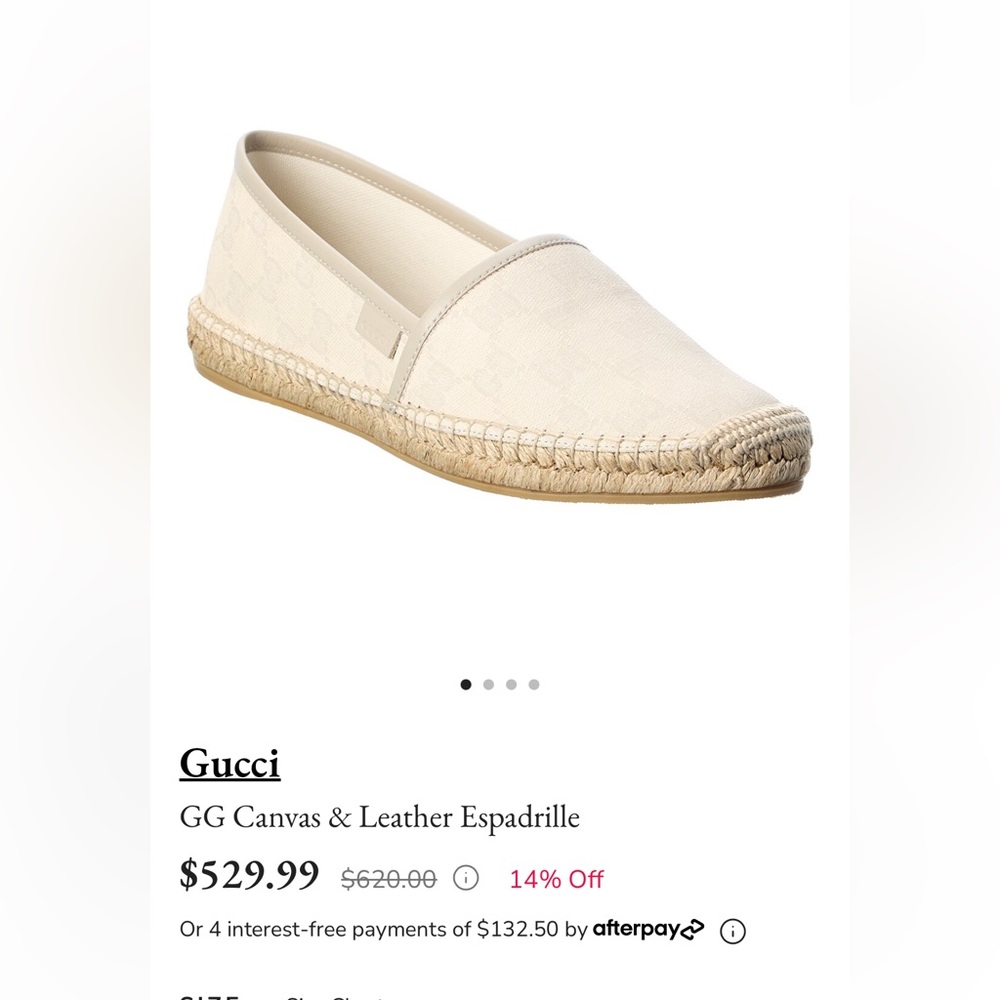The height and width of the screenshot is (1000, 1000).
Task: Click the carousel dot progress indicator row
Action: 499,684
